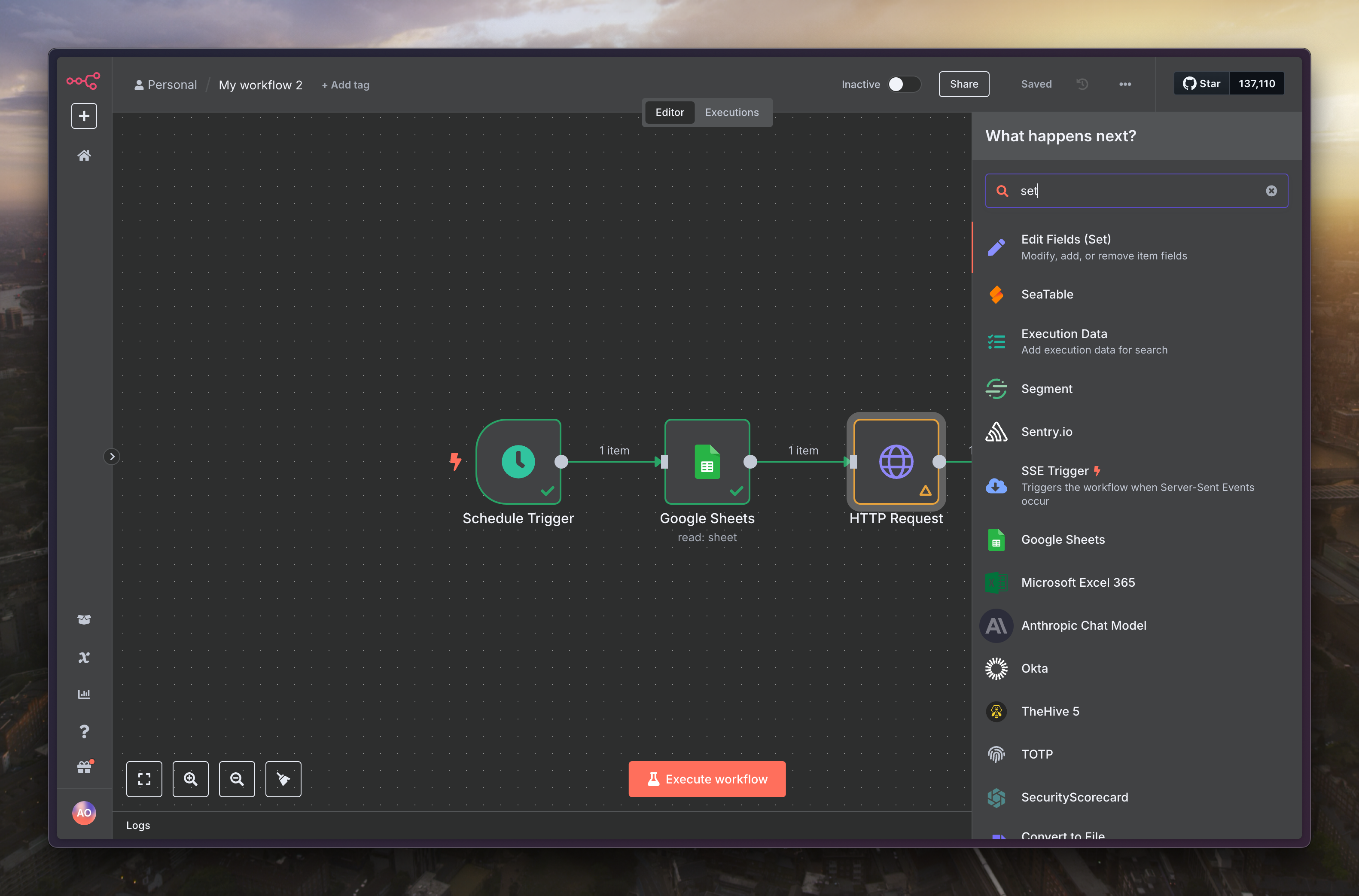This screenshot has width=1359, height=896.
Task: Open the insights chart icon in sidebar
Action: (84, 694)
